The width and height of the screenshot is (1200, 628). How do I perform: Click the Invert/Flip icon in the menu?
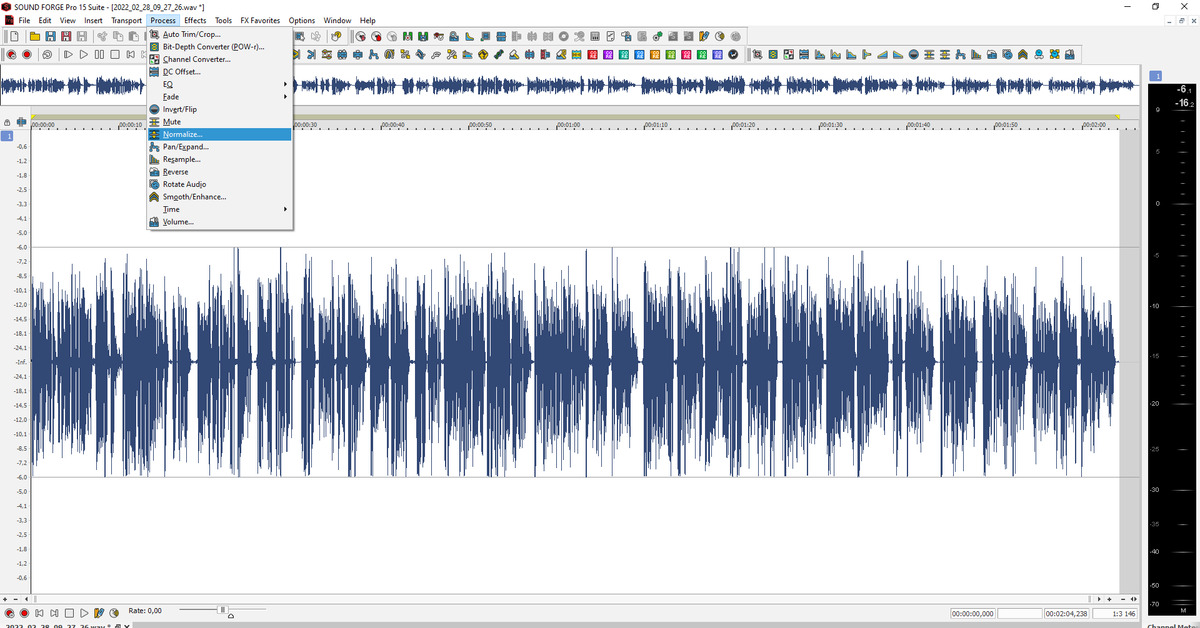154,109
